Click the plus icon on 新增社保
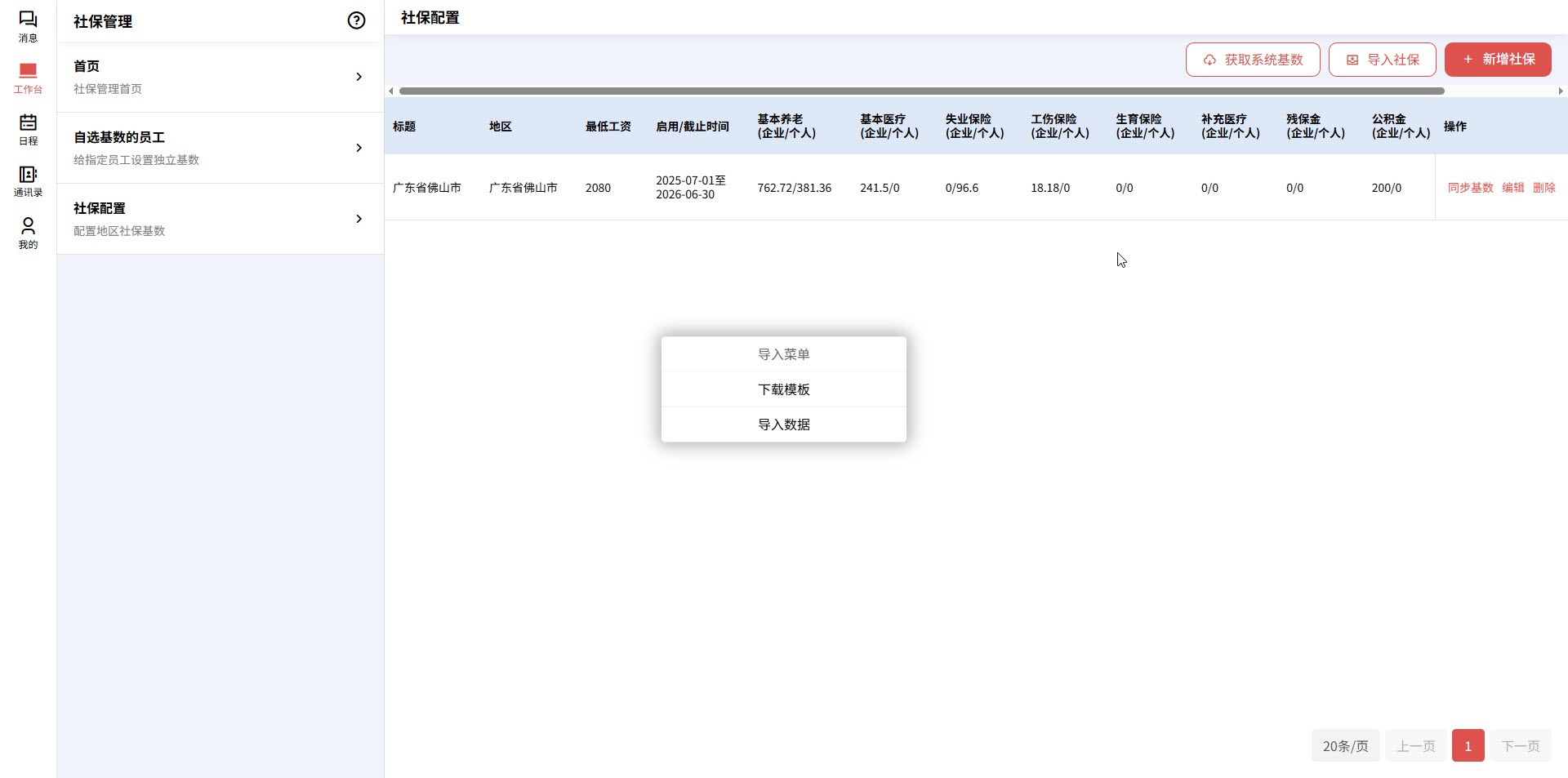This screenshot has width=1568, height=778. [1468, 59]
